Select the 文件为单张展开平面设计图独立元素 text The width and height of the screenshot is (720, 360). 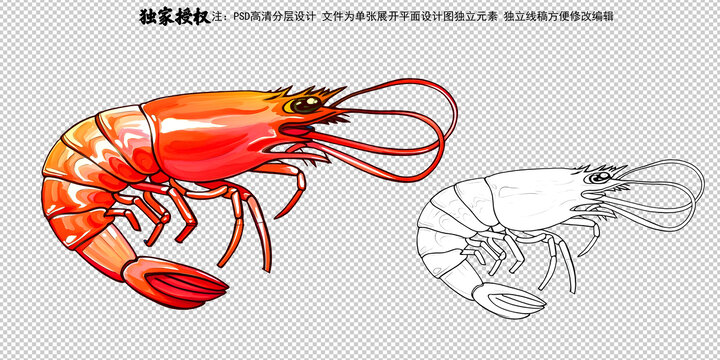pyautogui.click(x=410, y=17)
